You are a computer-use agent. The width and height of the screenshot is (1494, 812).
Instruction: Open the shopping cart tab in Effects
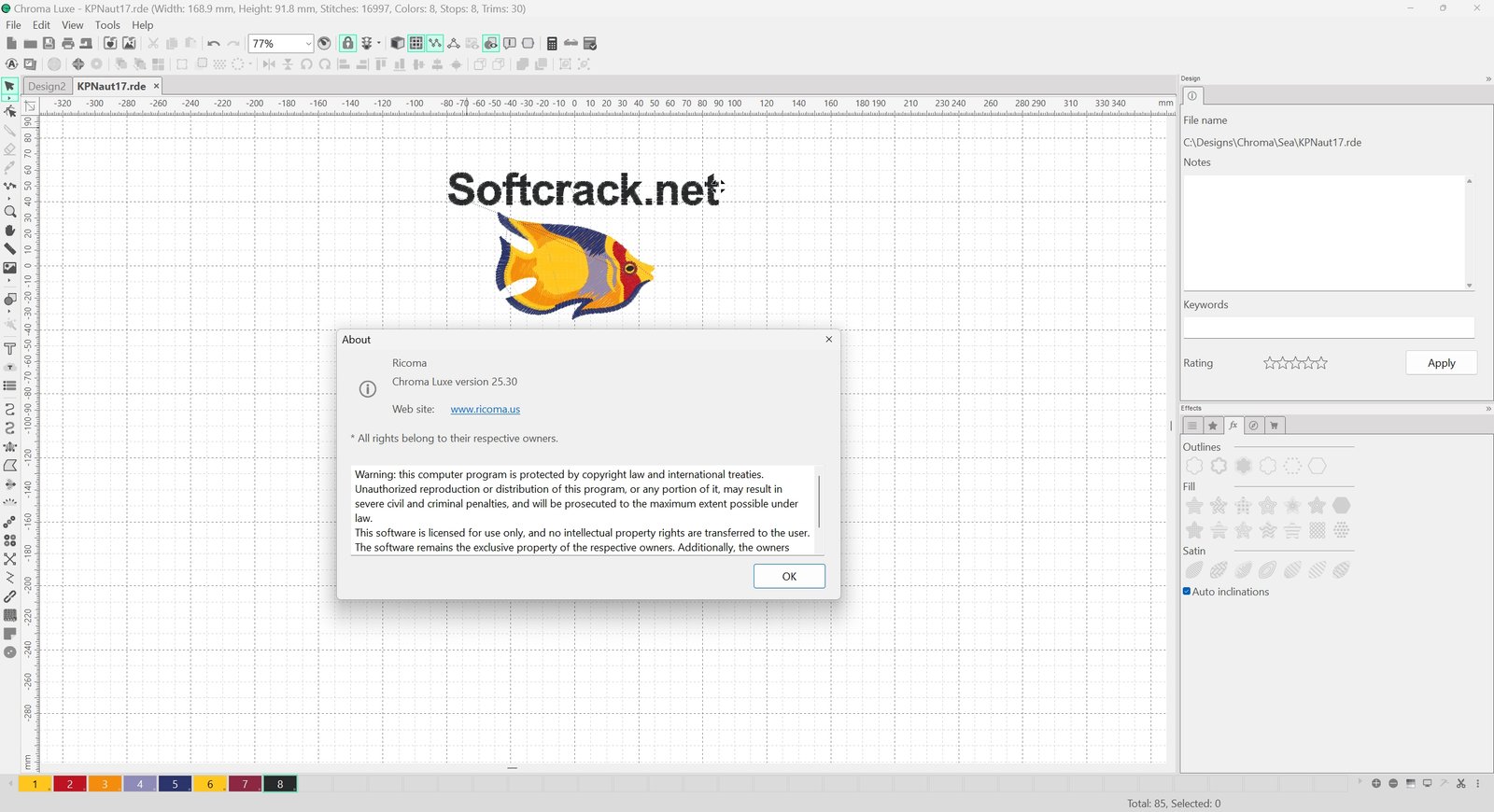click(x=1275, y=426)
